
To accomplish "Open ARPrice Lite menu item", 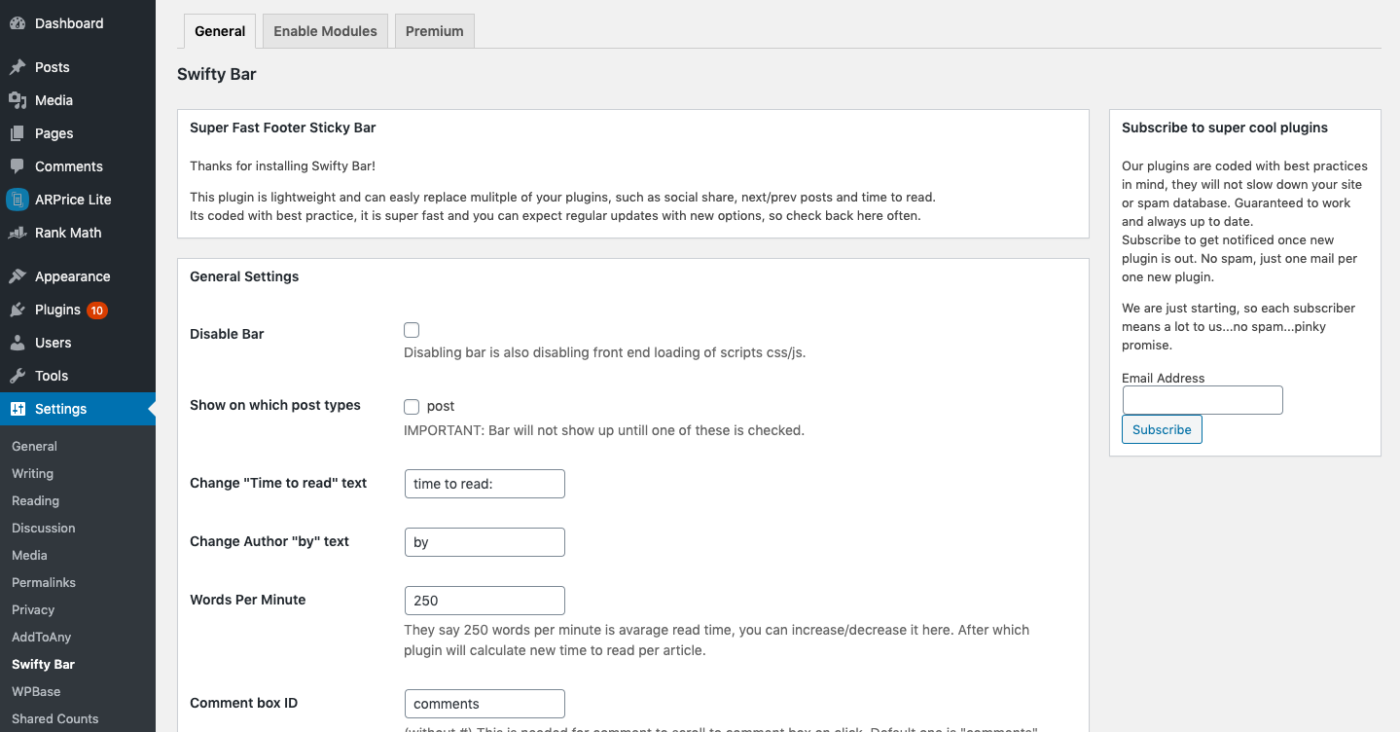I will point(78,199).
